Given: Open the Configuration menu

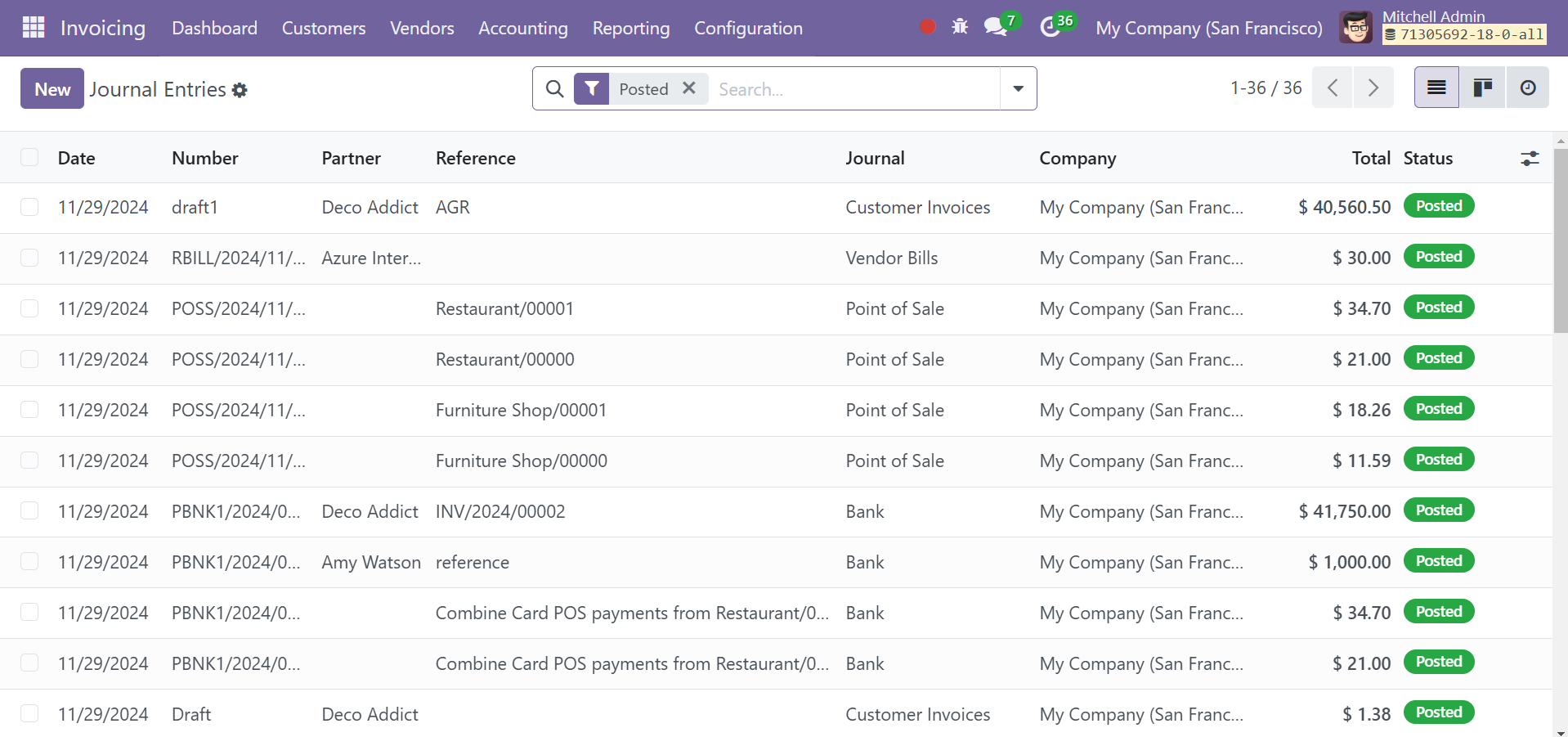Looking at the screenshot, I should (748, 28).
